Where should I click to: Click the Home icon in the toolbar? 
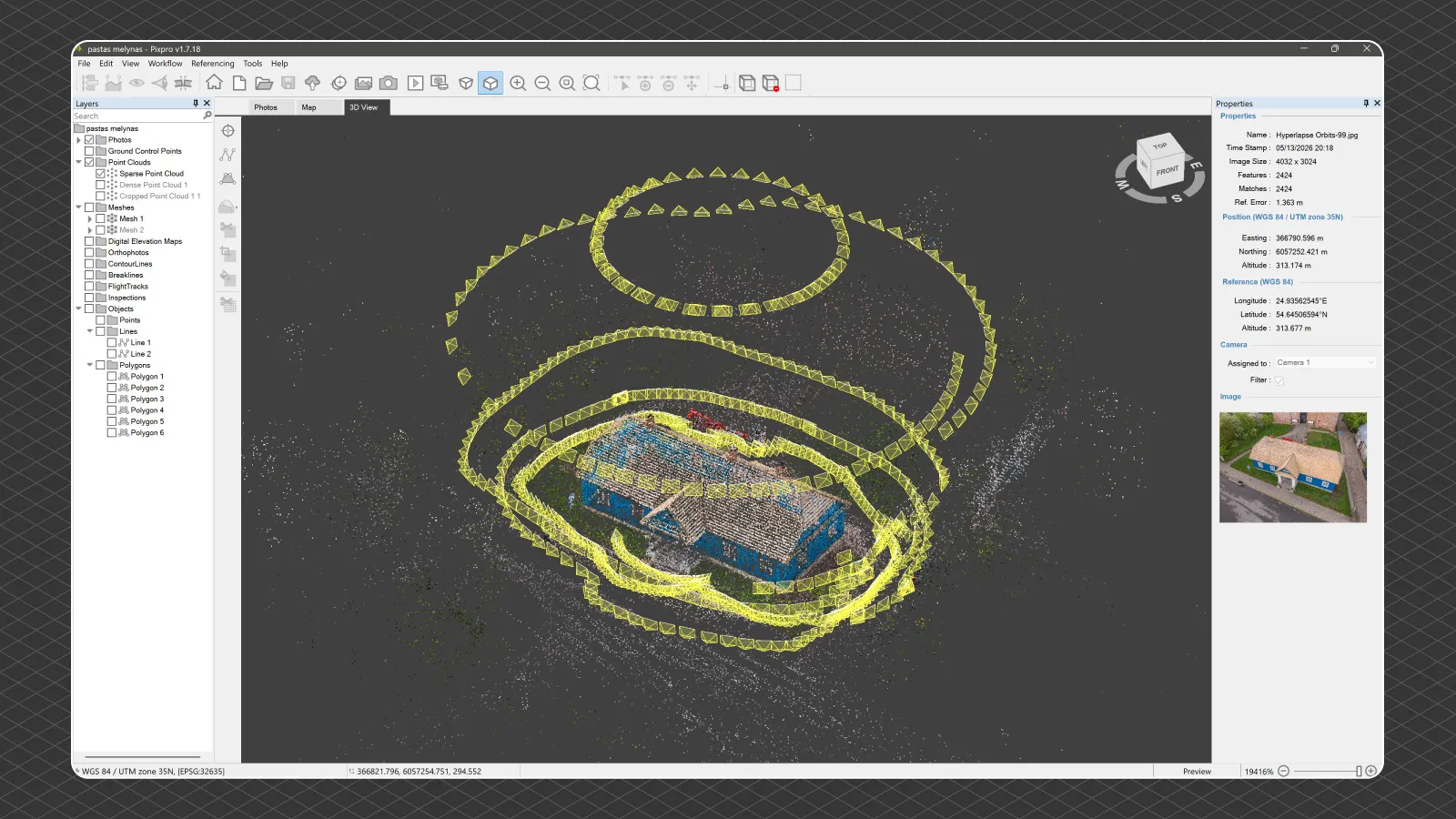(x=214, y=83)
